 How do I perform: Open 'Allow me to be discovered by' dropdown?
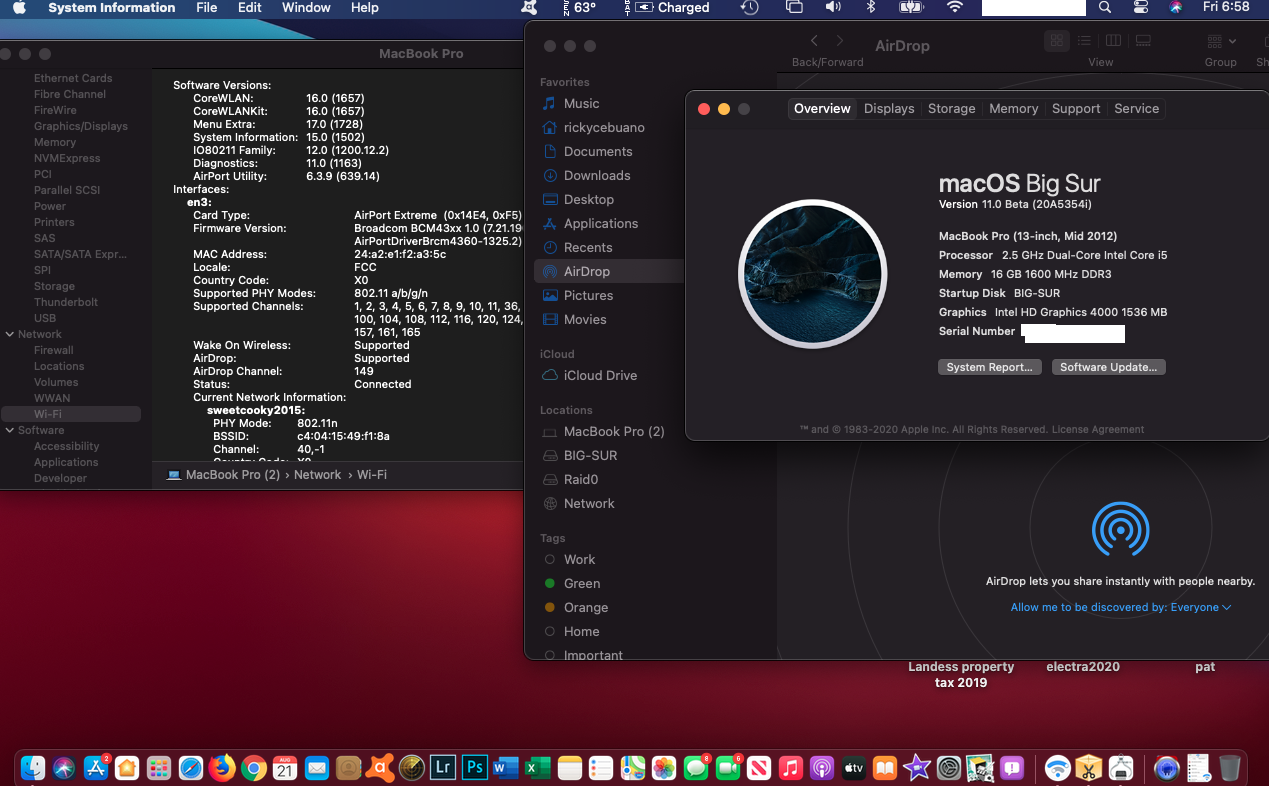[x=1120, y=607]
